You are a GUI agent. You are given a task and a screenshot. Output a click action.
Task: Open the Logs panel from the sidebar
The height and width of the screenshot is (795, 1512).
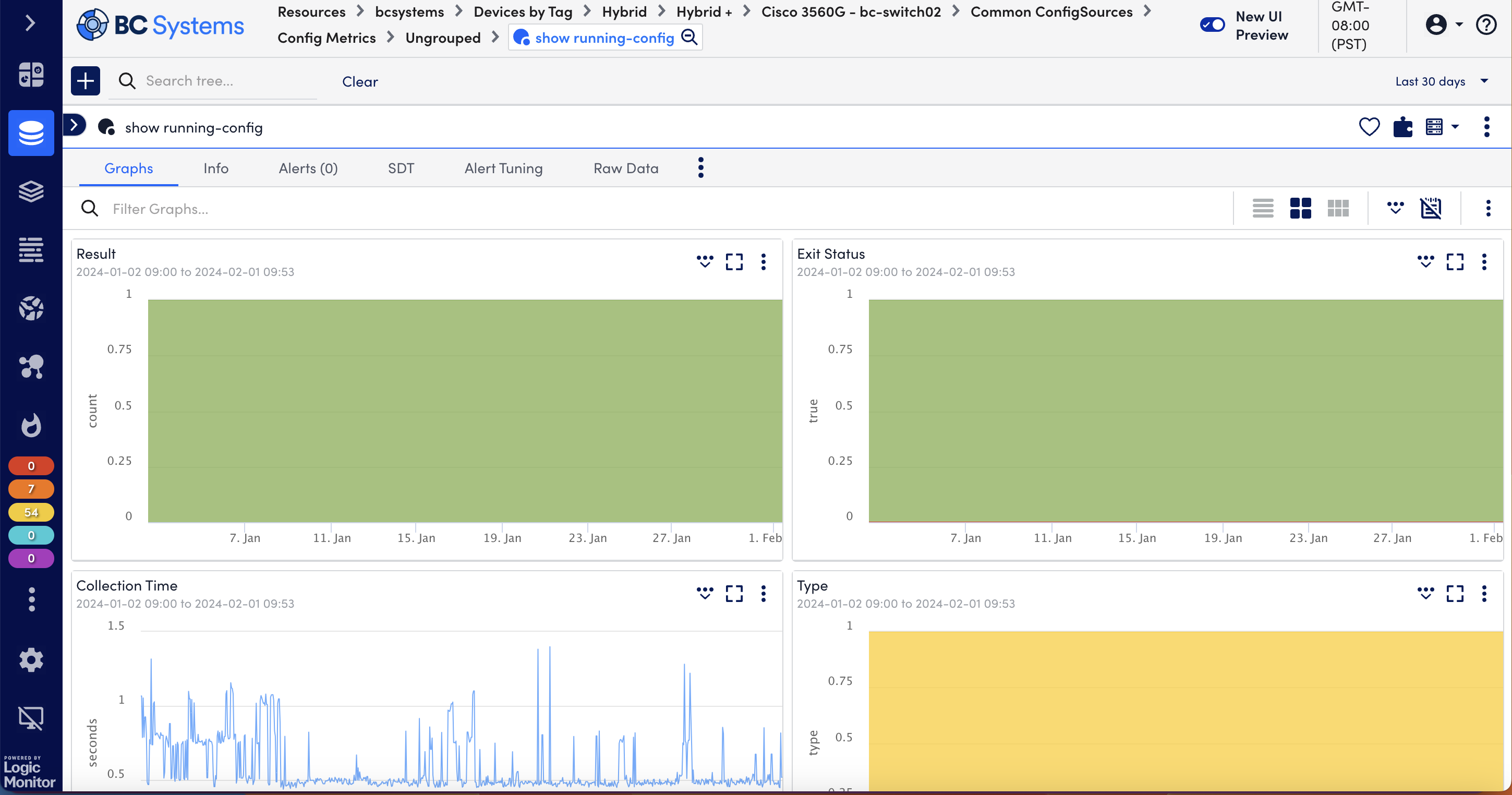point(31,249)
